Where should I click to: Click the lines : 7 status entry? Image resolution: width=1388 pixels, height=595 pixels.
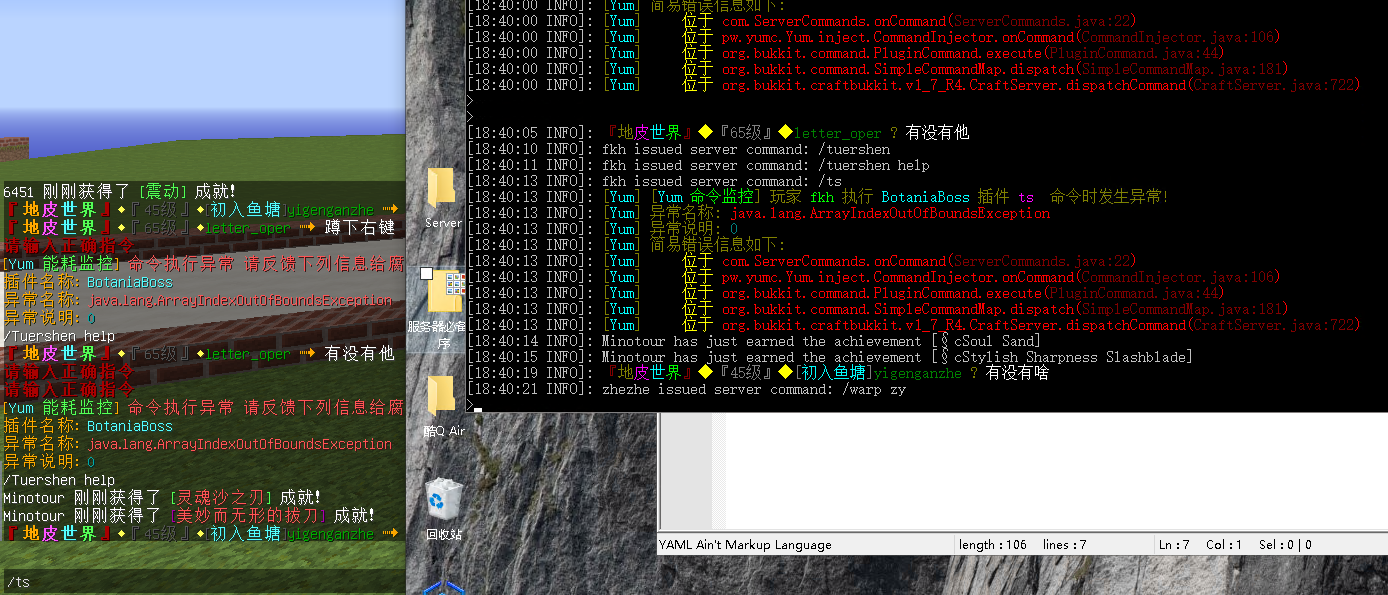(x=1064, y=545)
